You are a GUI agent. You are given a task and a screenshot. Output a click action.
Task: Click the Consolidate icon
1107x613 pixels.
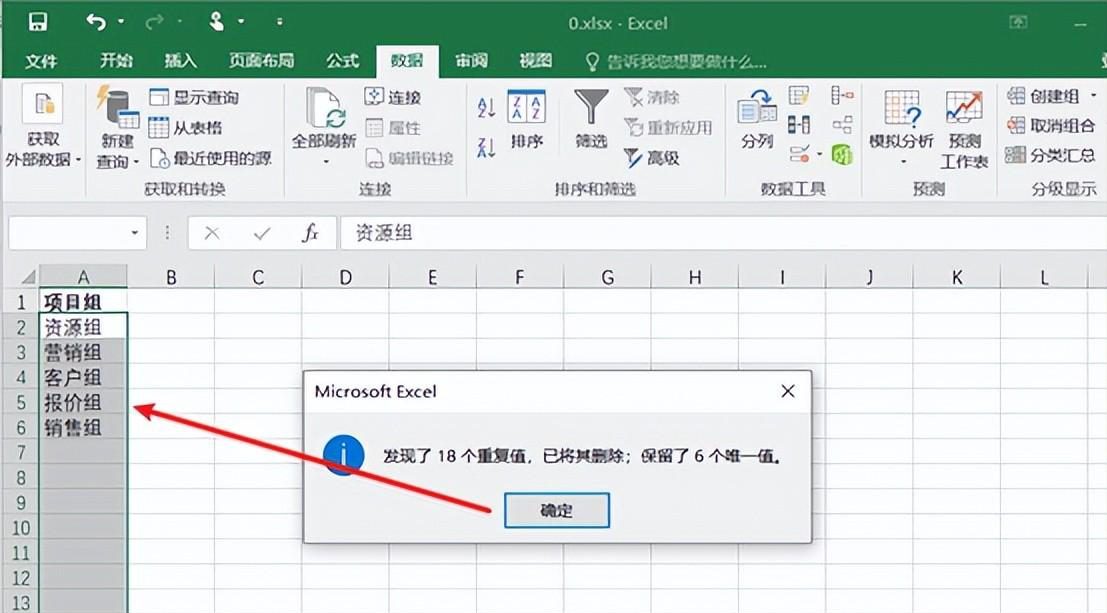(x=842, y=95)
